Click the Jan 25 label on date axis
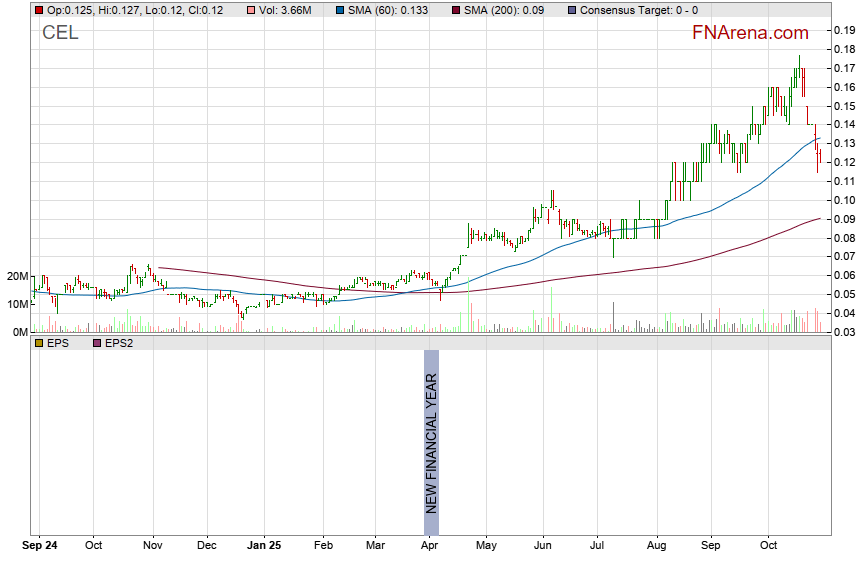Viewport: 859px width, 566px height. 263,547
